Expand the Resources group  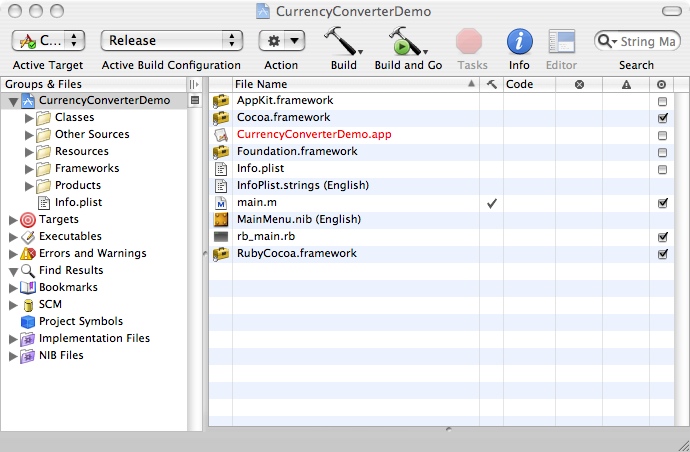(x=29, y=152)
